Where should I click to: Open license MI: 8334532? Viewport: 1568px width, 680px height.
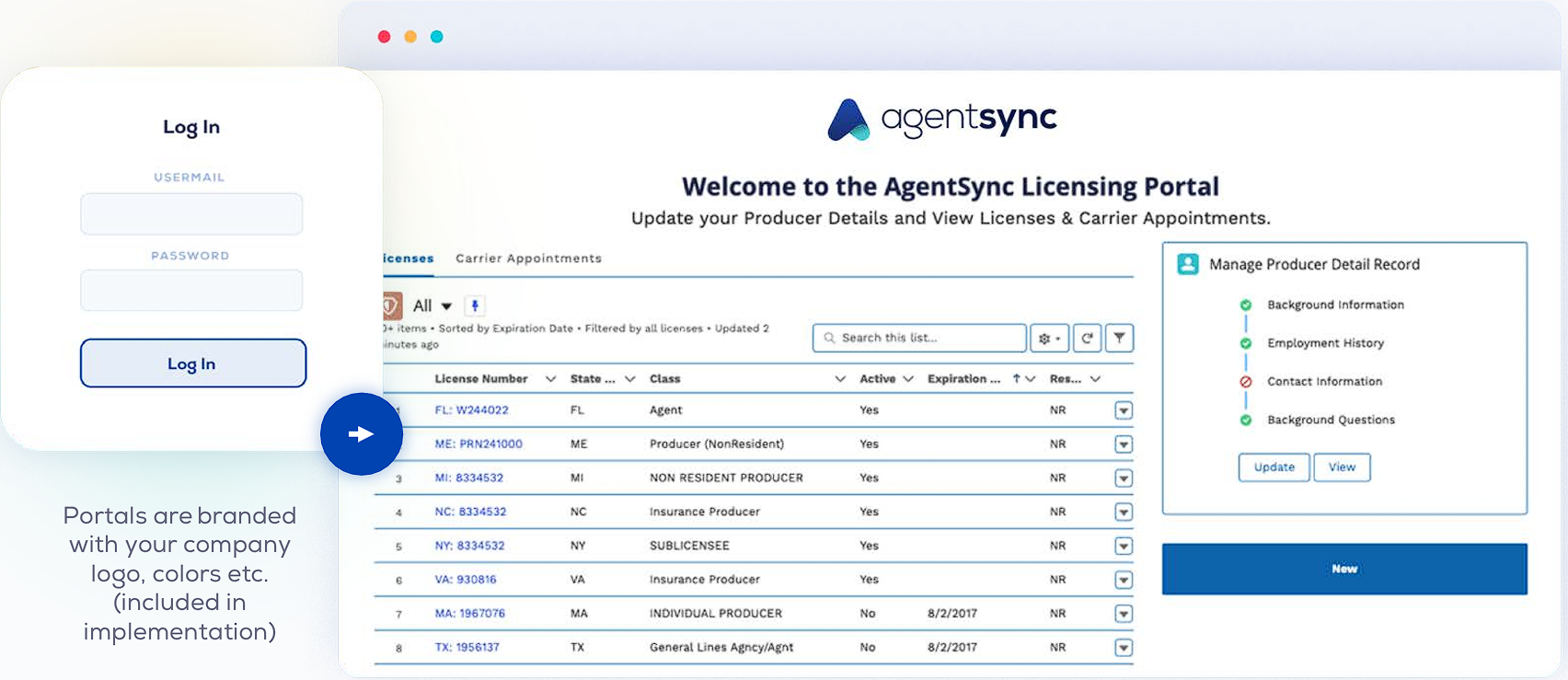point(469,478)
